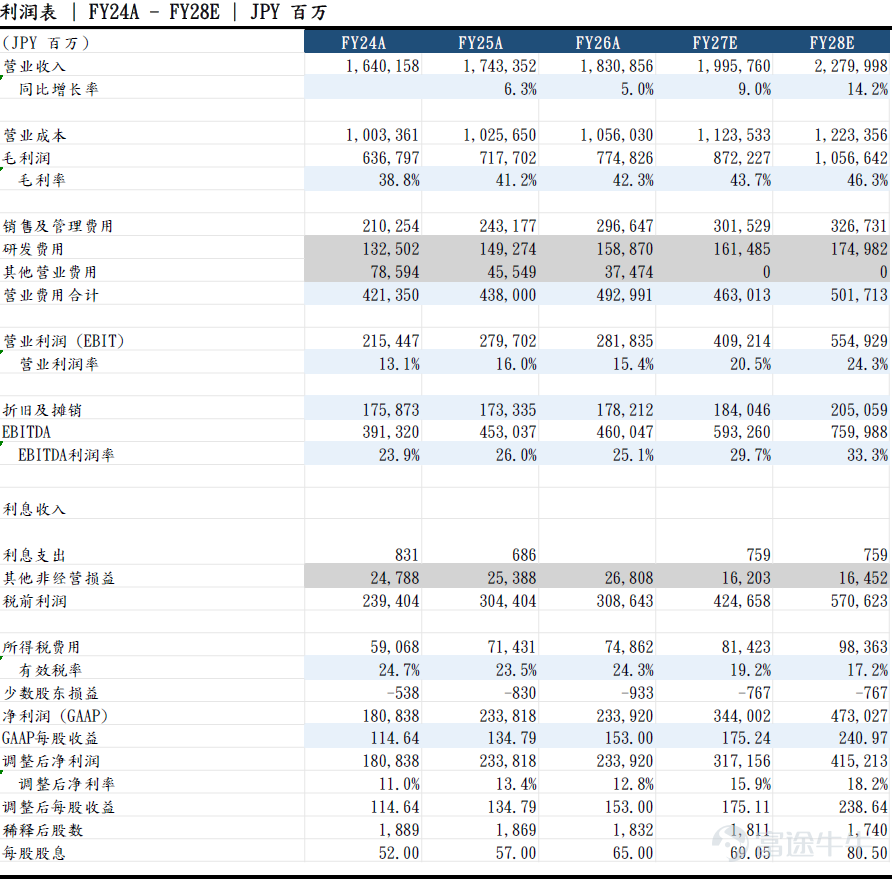This screenshot has height=880, width=892.
Task: Select the 税前利润 FY28E cell 570,623
Action: pyautogui.click(x=859, y=601)
